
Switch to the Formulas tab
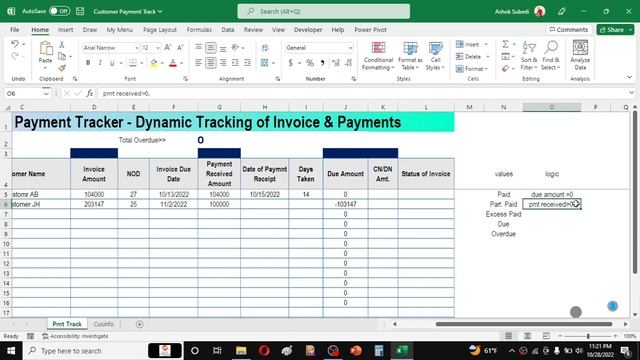199,30
